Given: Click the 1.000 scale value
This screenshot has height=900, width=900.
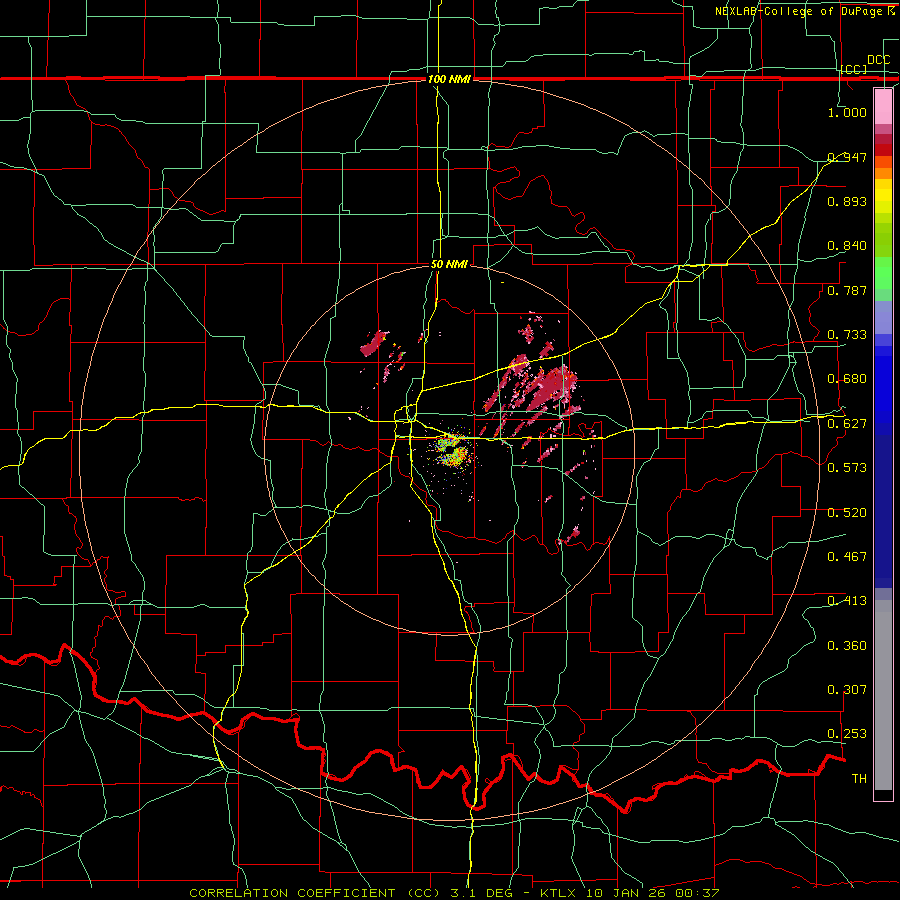Looking at the screenshot, I should click(847, 112).
